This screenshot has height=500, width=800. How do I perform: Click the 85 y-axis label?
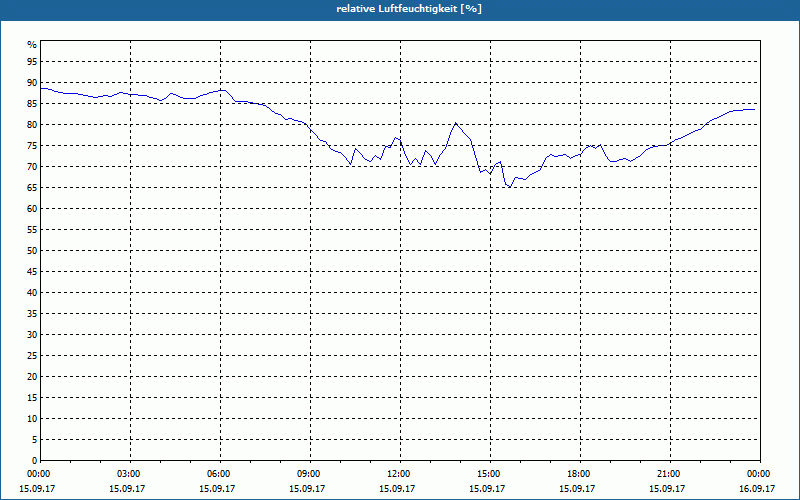coord(32,104)
